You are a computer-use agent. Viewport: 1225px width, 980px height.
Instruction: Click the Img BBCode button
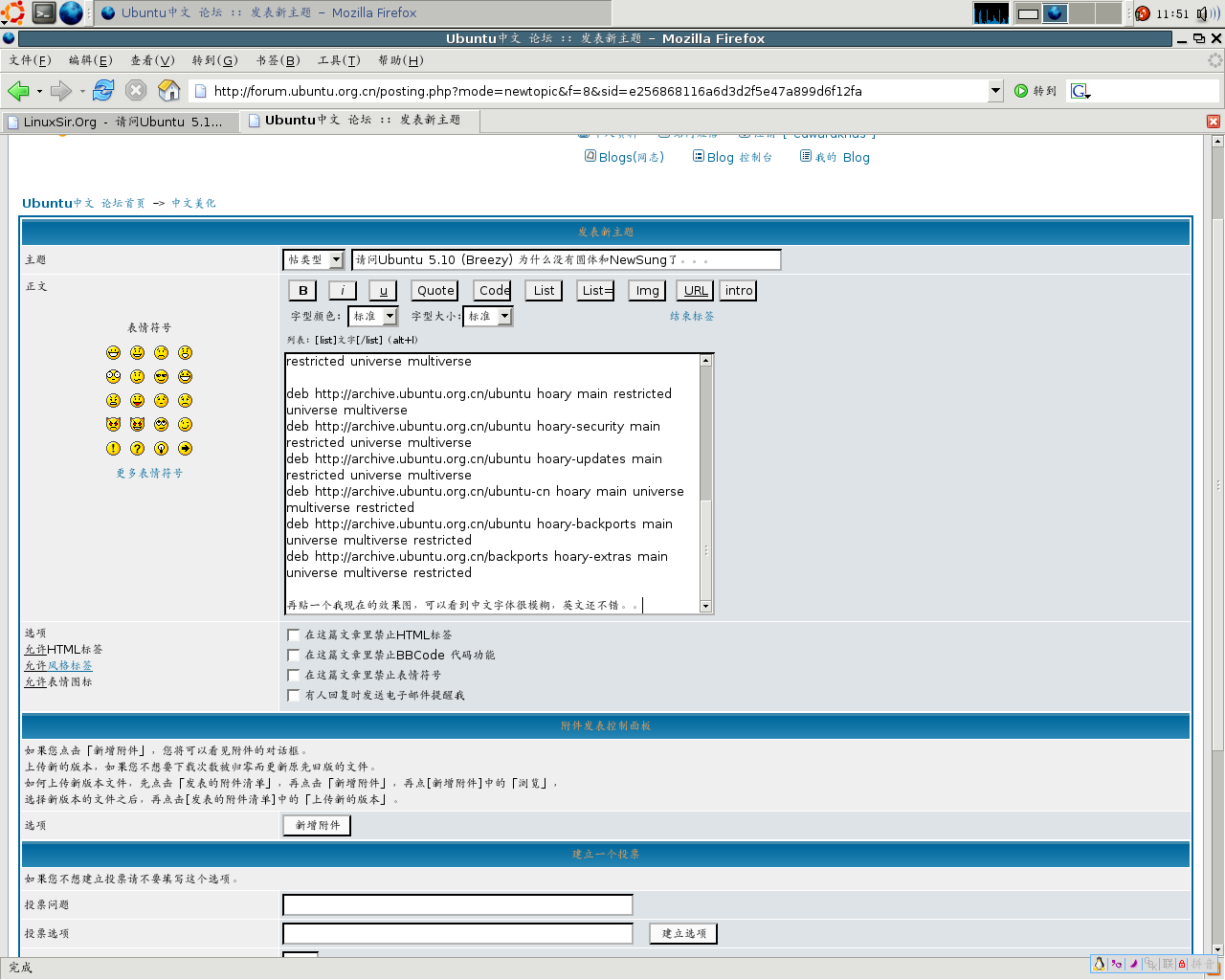coord(647,291)
